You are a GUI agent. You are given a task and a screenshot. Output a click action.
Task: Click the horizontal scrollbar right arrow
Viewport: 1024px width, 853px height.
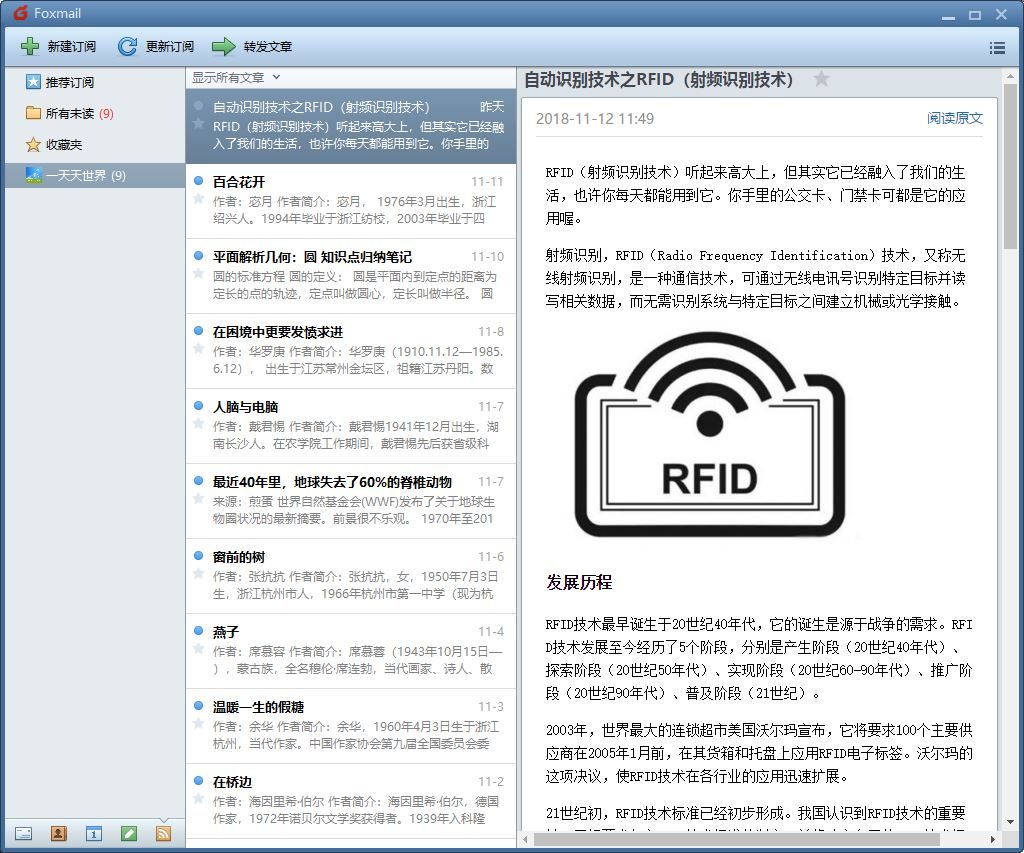[993, 839]
